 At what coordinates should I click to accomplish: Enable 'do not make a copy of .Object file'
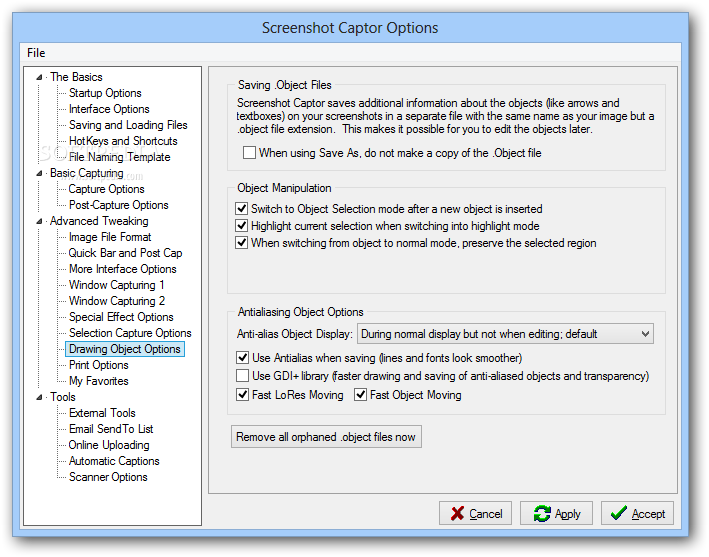tap(249, 152)
